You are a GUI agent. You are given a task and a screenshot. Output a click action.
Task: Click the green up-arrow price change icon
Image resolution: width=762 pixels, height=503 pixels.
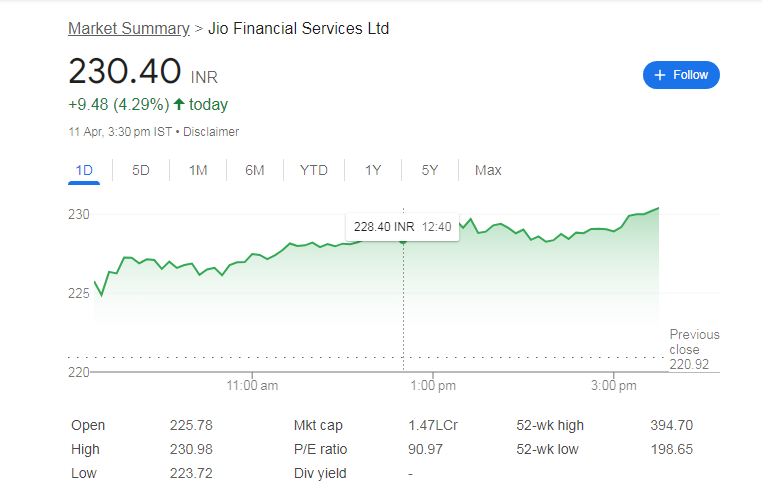[x=179, y=104]
